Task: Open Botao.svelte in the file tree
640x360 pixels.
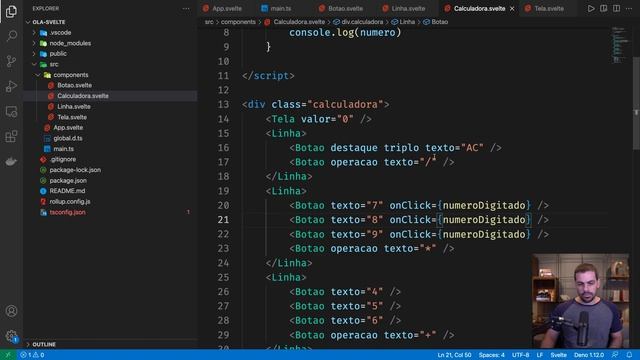Action: [74, 85]
